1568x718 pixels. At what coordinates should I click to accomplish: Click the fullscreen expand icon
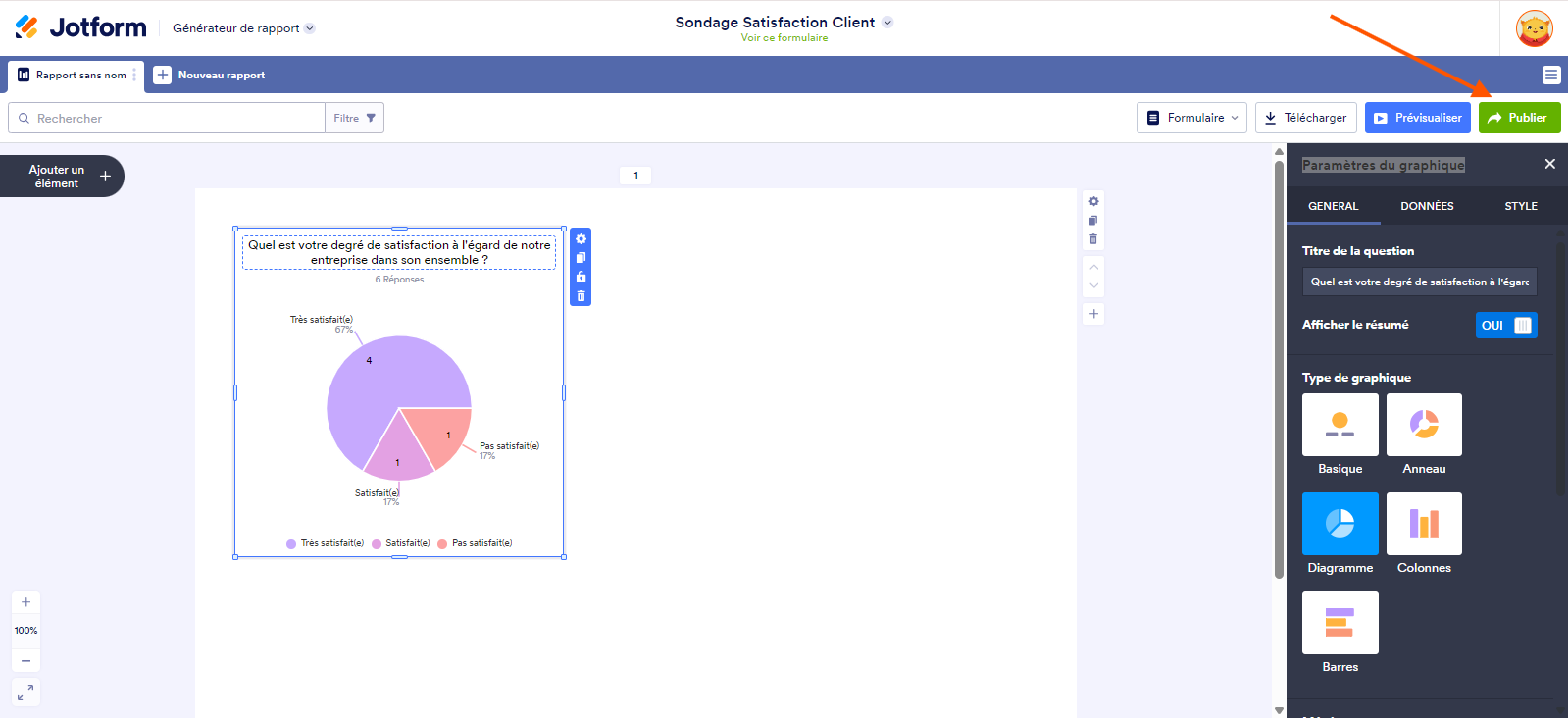[x=25, y=692]
